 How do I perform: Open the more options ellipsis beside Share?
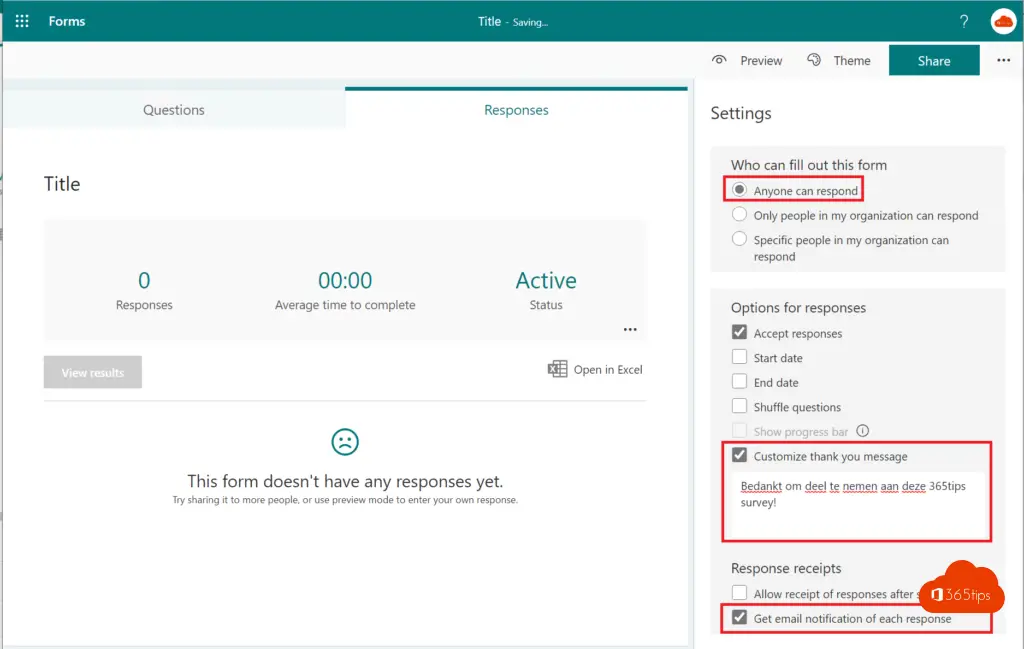pyautogui.click(x=1003, y=60)
